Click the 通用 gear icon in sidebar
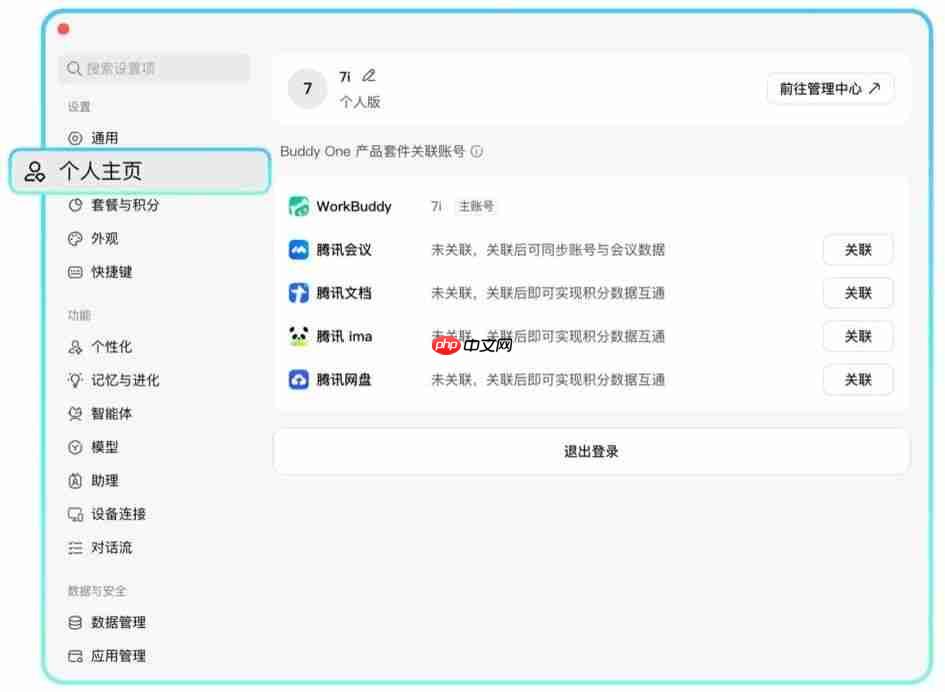 coord(75,138)
